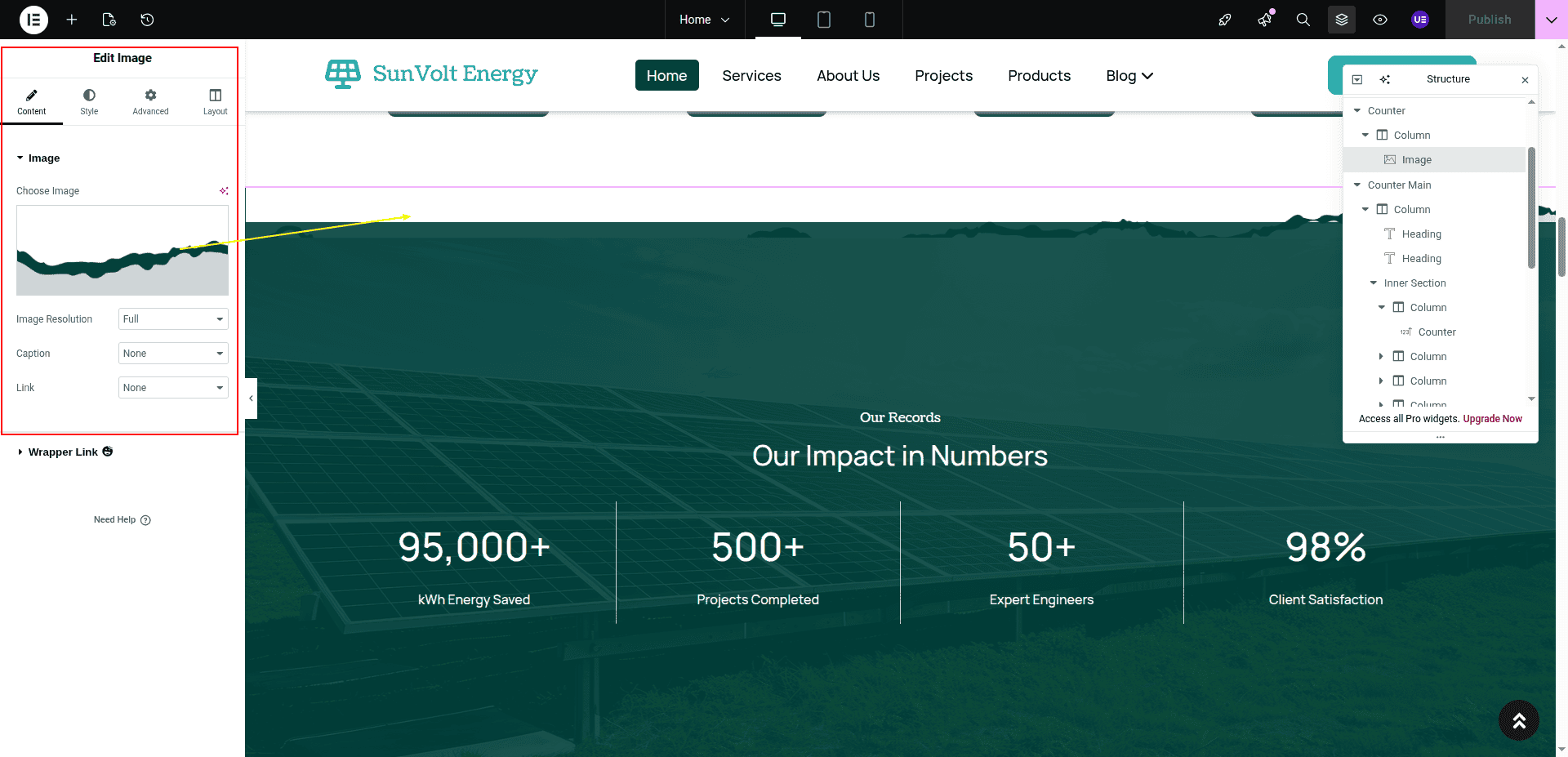Image resolution: width=1568 pixels, height=757 pixels.
Task: Select the Counter item in the Structure tree
Action: (x=1437, y=332)
